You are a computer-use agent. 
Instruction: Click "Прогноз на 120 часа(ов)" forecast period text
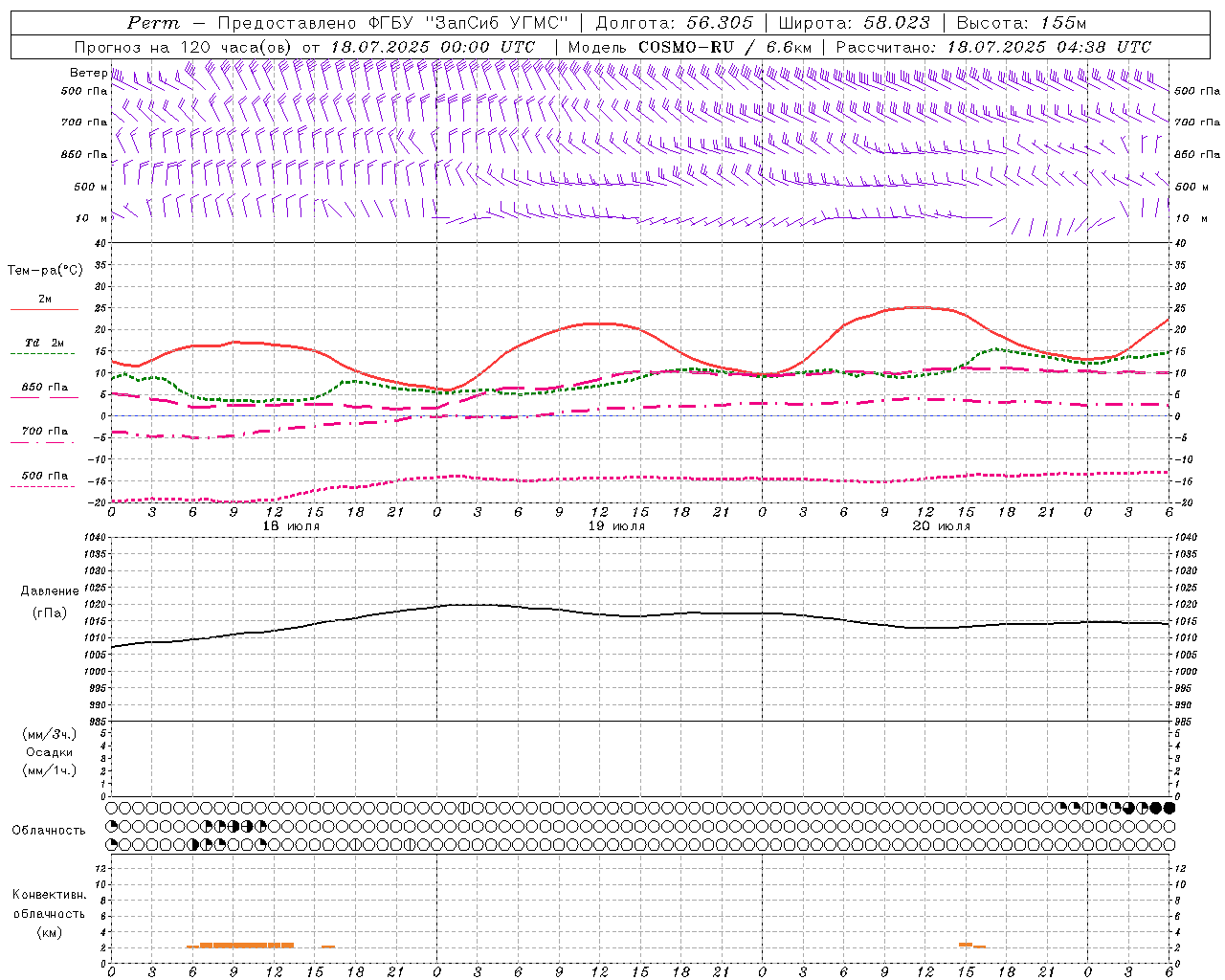point(185,47)
